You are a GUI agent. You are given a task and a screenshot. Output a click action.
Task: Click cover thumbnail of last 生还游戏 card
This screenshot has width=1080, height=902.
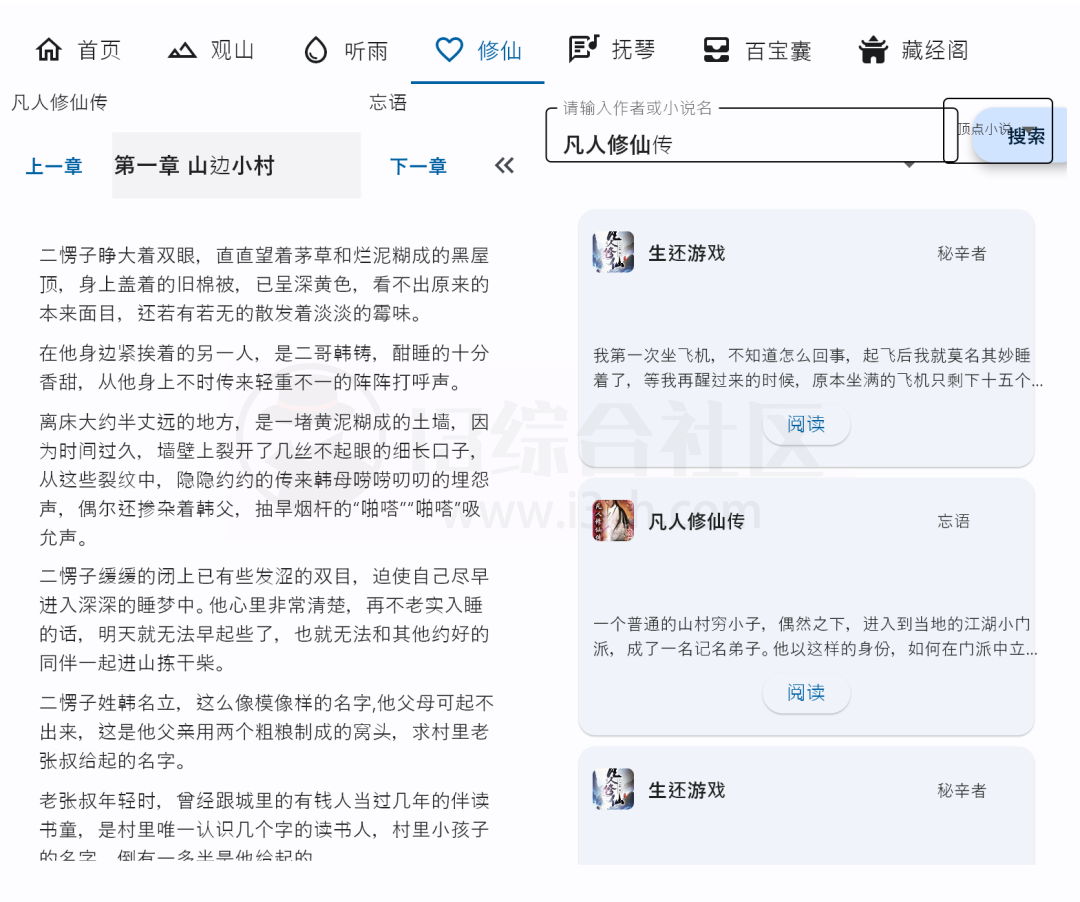[613, 789]
